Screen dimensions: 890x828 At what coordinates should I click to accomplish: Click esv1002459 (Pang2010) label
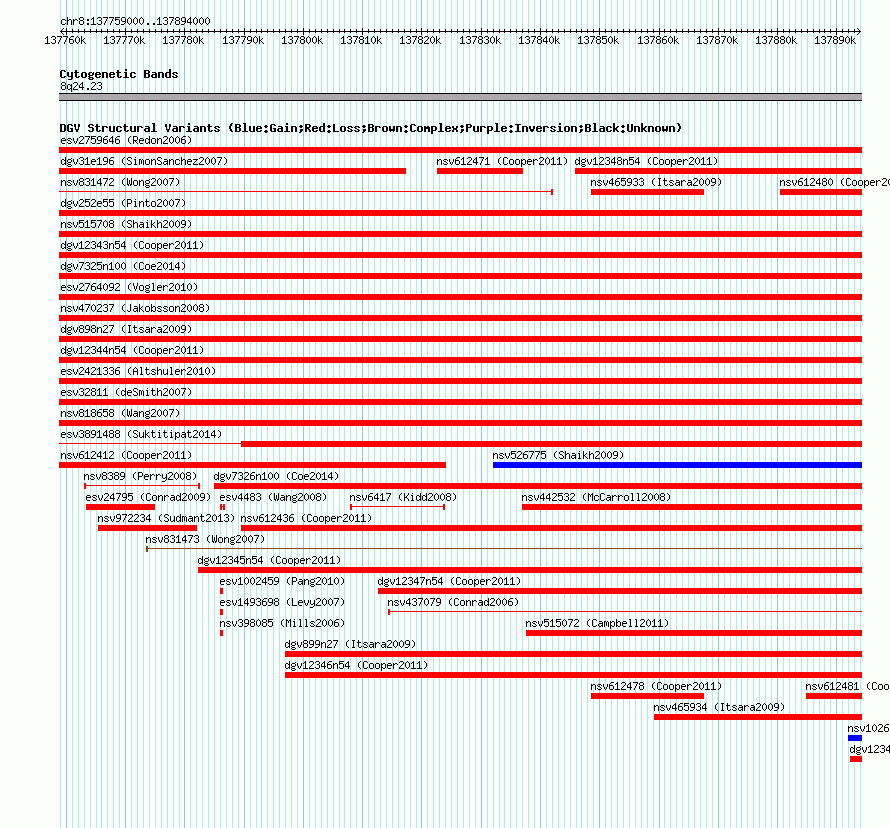pos(282,581)
